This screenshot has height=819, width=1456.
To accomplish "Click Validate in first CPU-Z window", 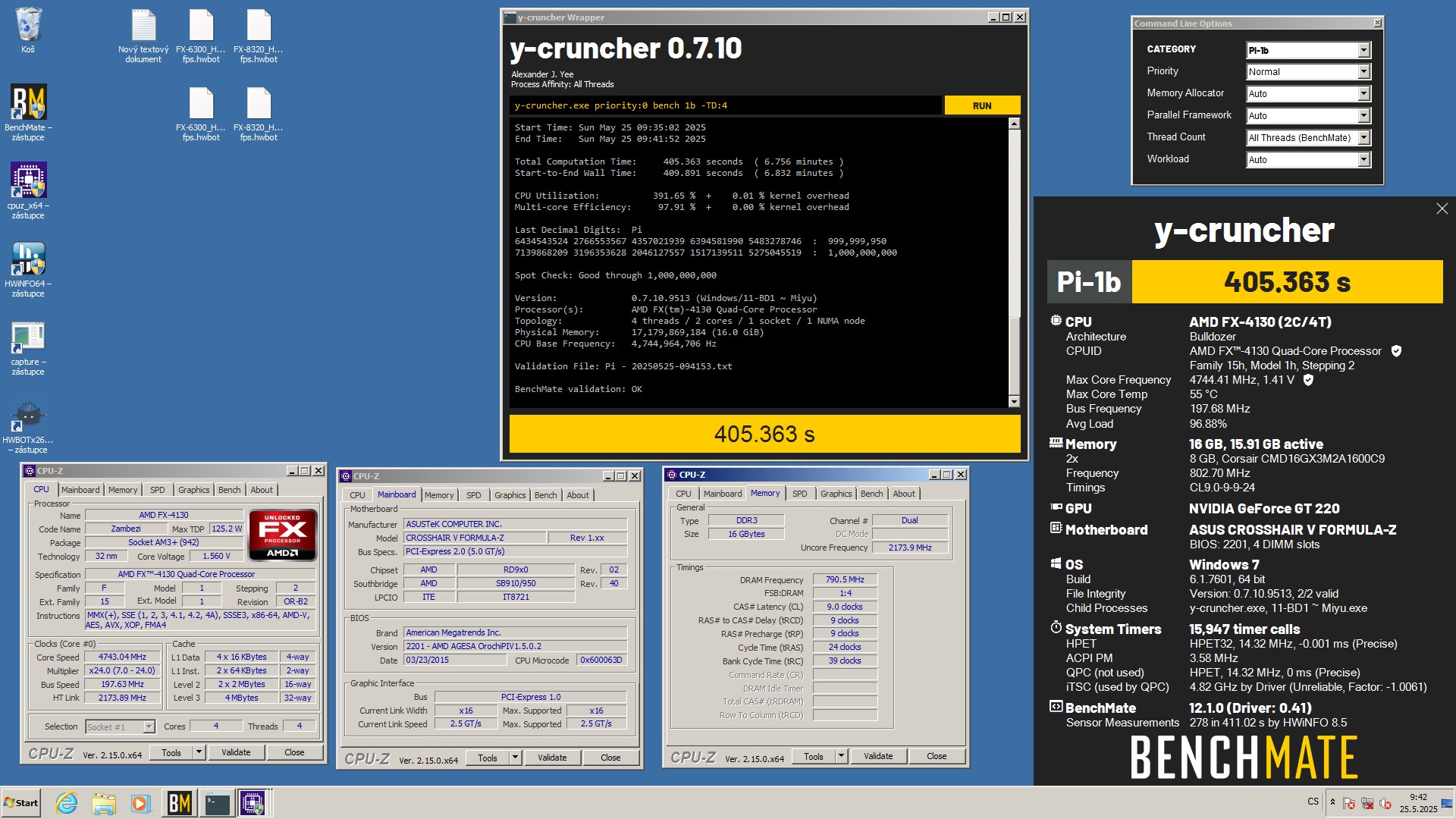I will pos(236,752).
